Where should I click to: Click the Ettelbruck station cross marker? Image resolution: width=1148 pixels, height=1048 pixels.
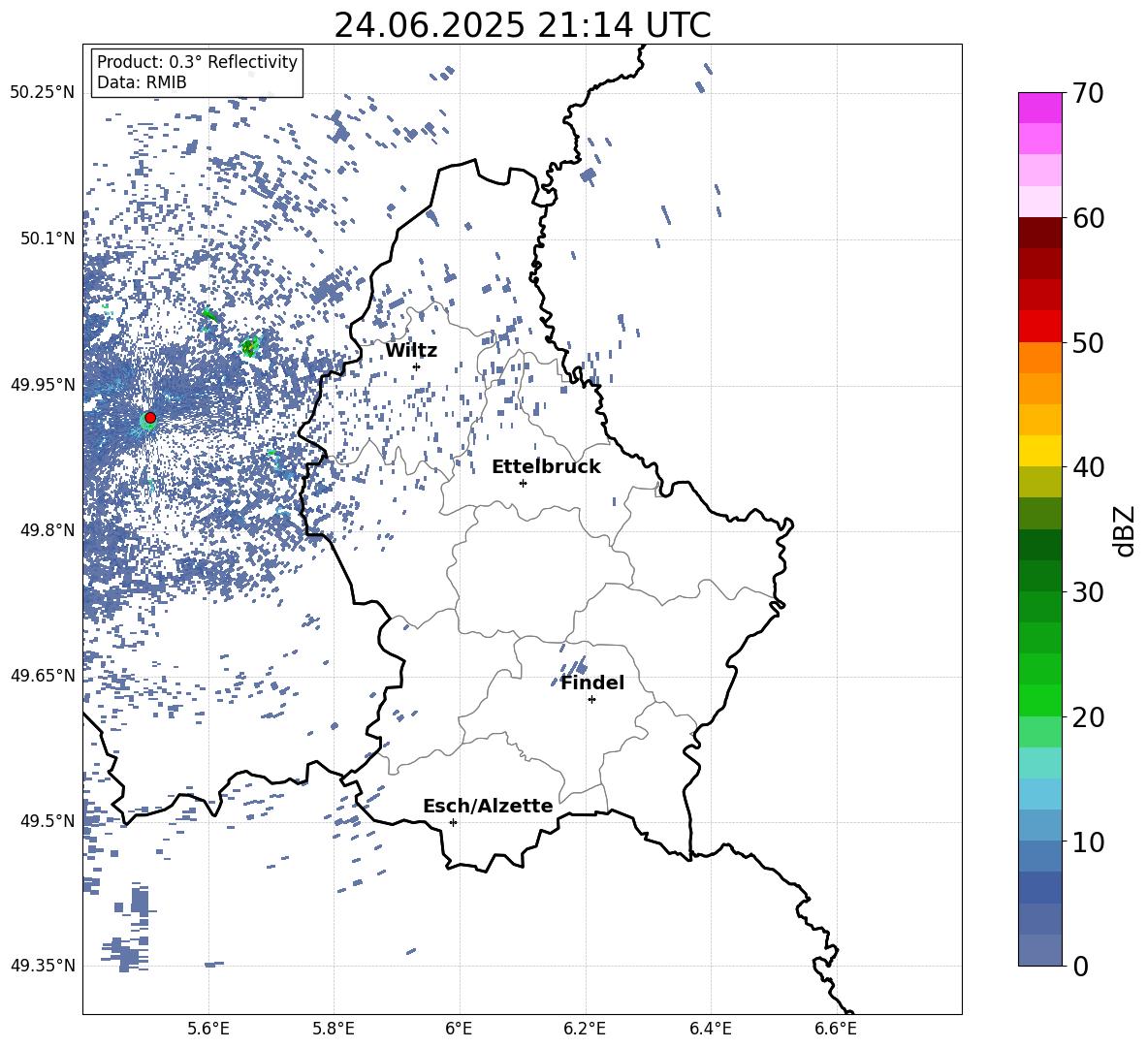point(523,483)
